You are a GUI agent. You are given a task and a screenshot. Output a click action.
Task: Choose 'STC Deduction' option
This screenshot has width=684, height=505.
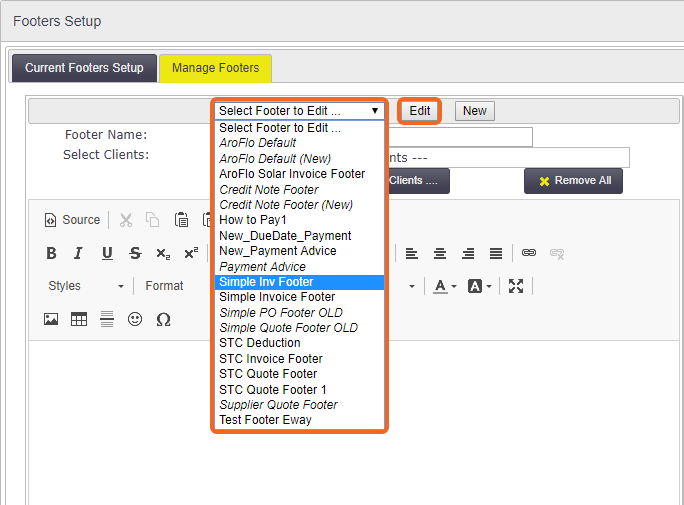click(299, 343)
